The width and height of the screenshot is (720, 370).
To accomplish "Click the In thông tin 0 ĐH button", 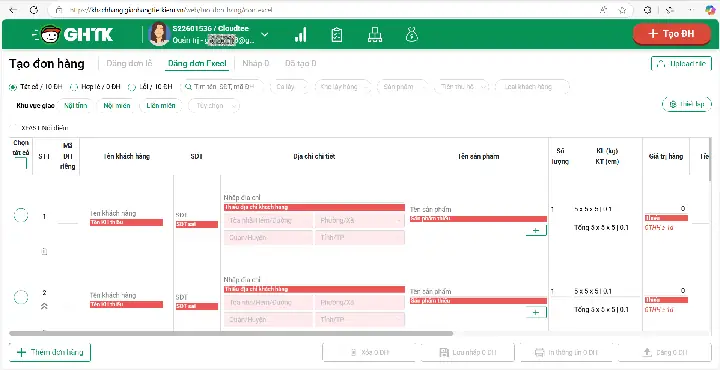I will click(x=566, y=353).
